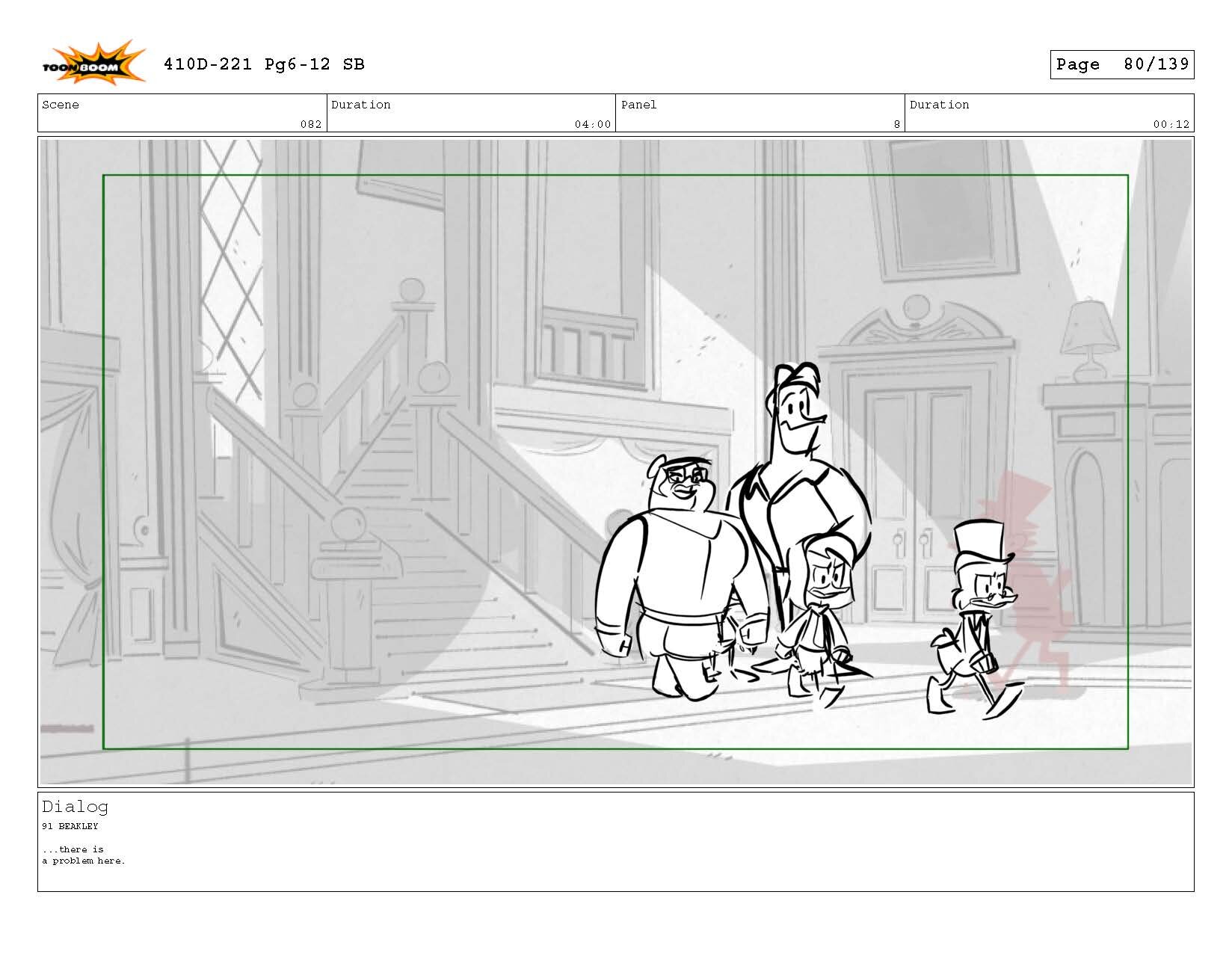Click the panel duration value '00:12'

coord(1171,125)
